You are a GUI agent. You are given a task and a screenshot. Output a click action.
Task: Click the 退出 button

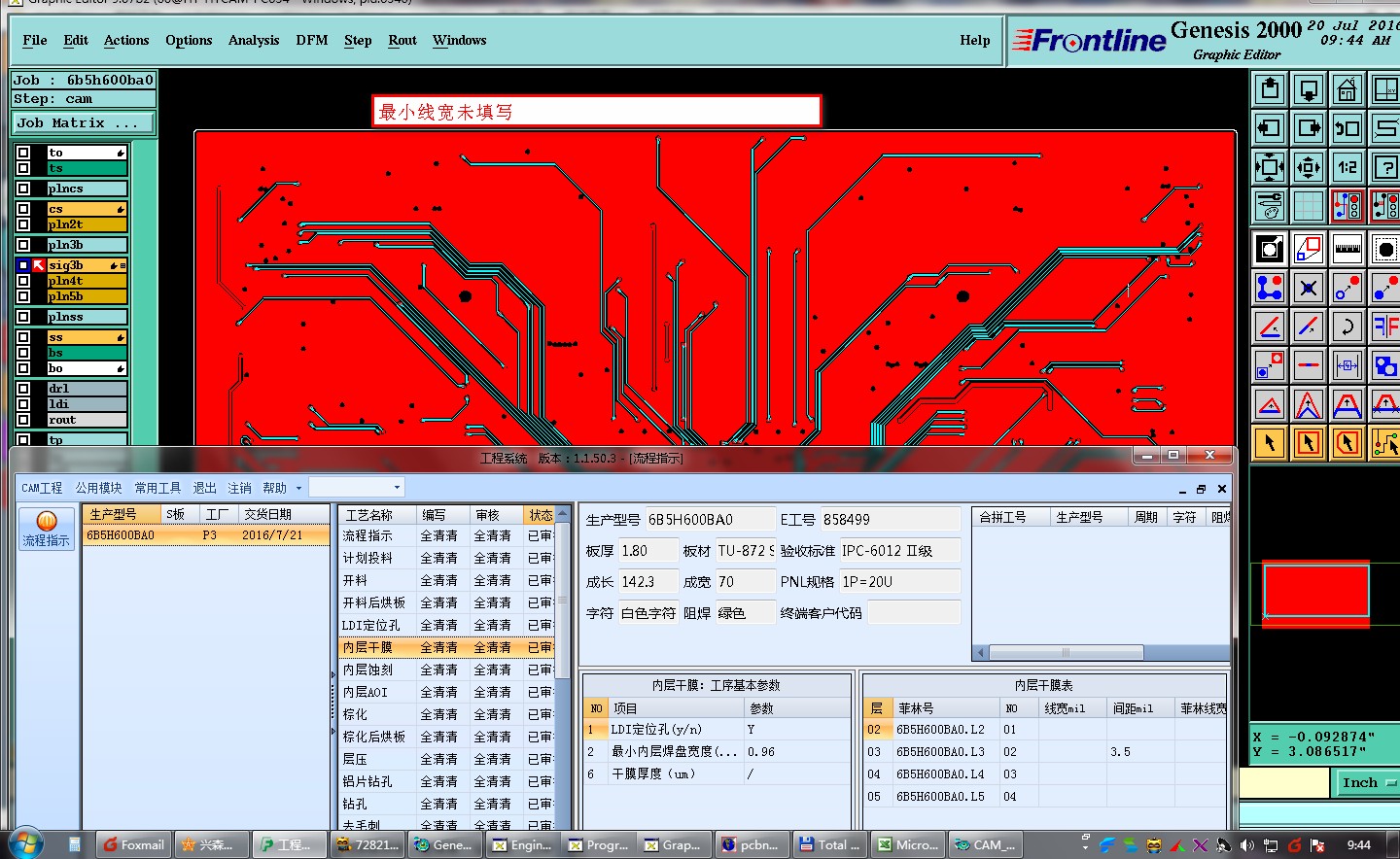(205, 488)
